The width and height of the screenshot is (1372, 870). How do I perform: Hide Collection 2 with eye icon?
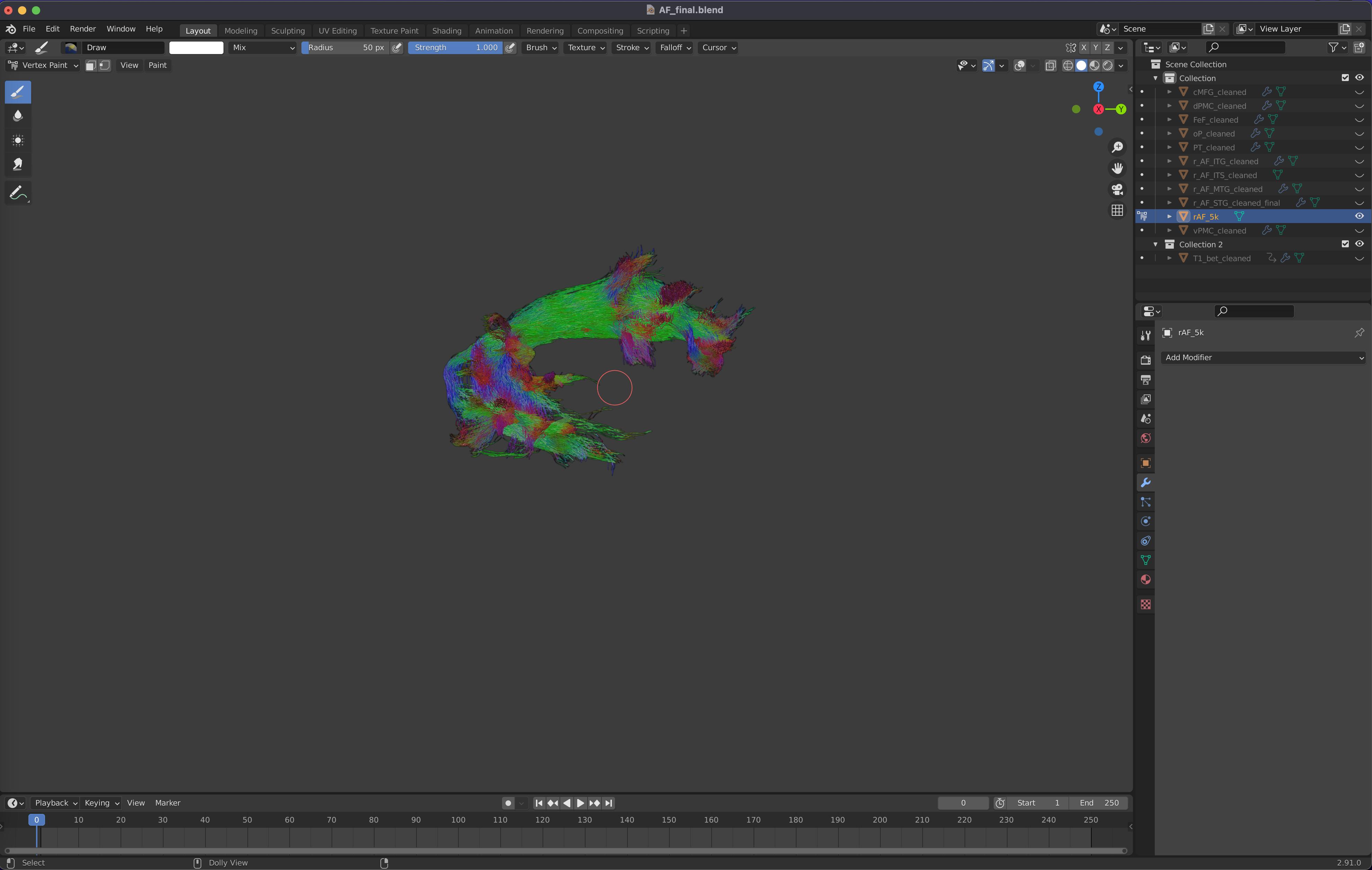click(x=1359, y=245)
